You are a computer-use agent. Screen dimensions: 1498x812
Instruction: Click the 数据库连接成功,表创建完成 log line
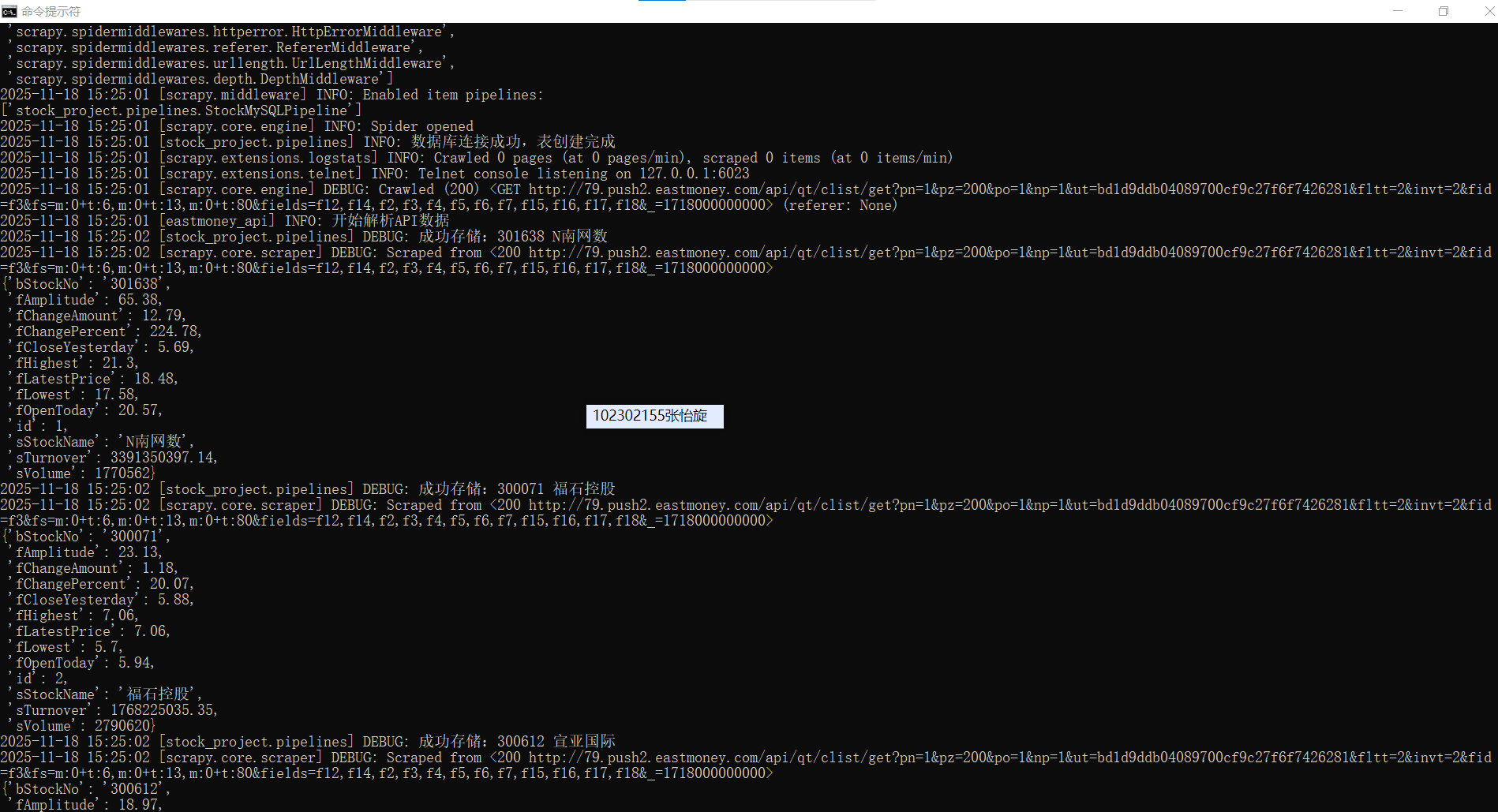click(x=308, y=142)
